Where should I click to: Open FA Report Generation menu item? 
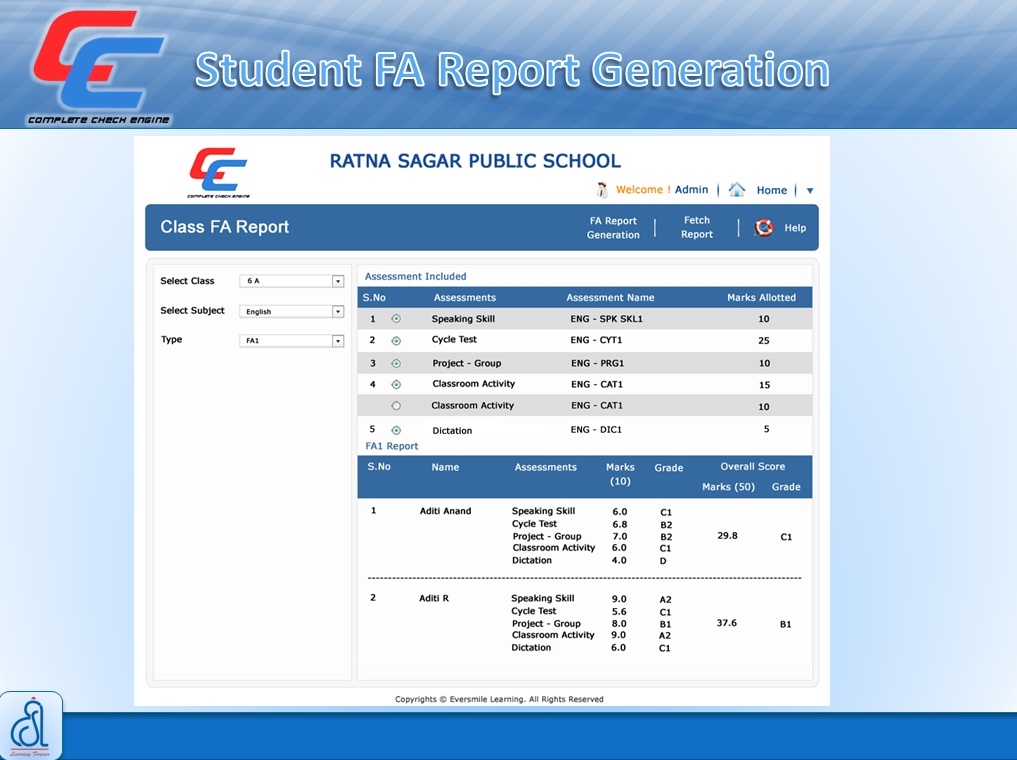(x=613, y=228)
